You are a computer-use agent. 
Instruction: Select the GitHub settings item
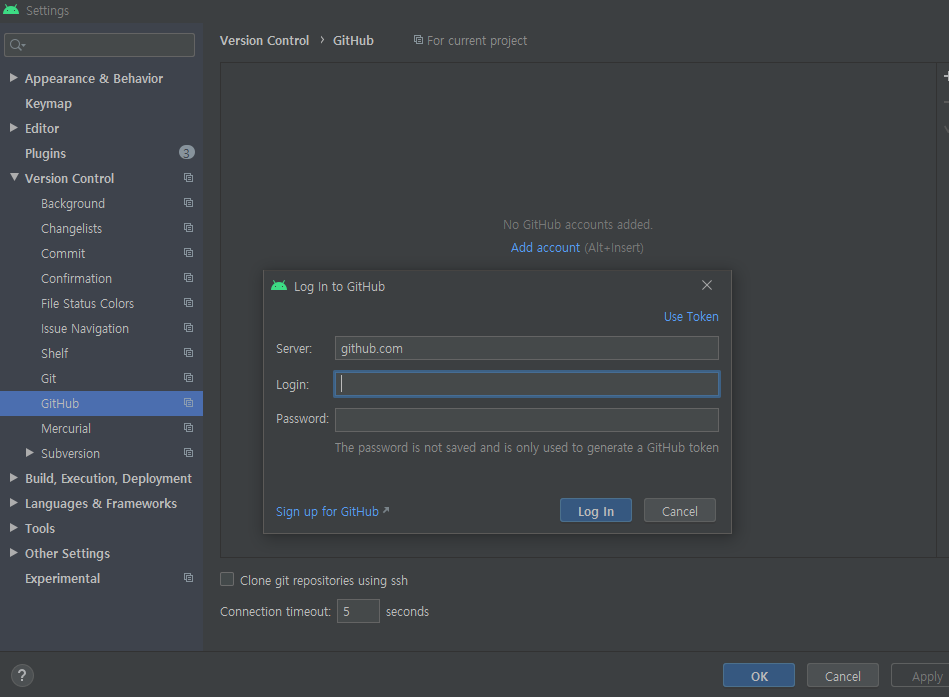pyautogui.click(x=101, y=403)
